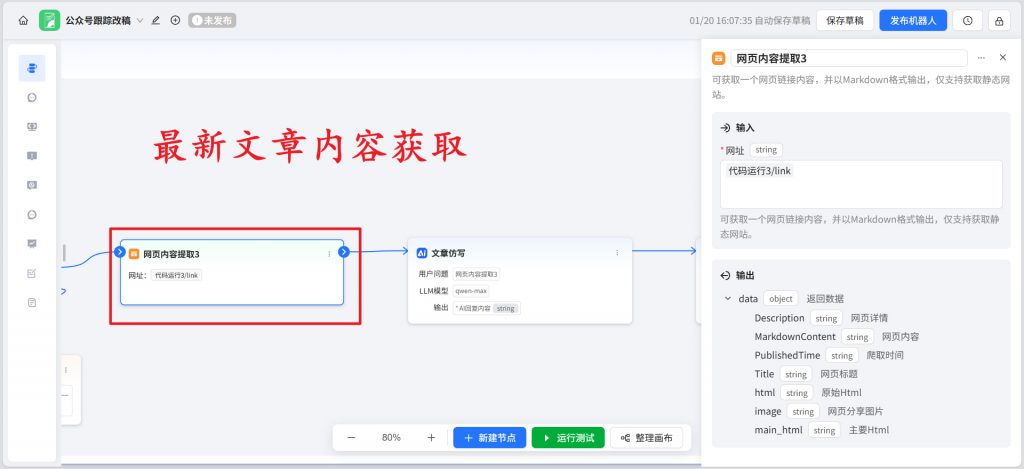Click the pencil edit icon beside the bot name
The height and width of the screenshot is (469, 1024).
coord(155,20)
